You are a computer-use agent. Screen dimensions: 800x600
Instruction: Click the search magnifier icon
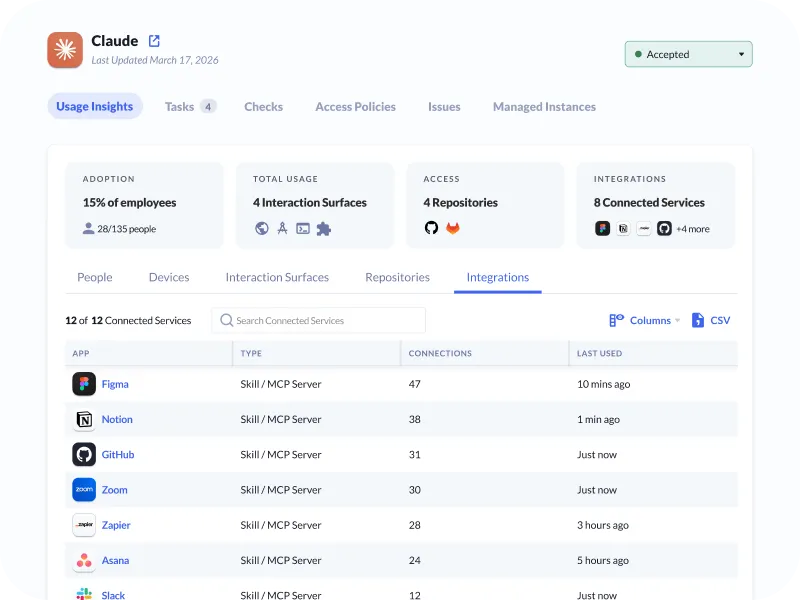pyautogui.click(x=227, y=320)
